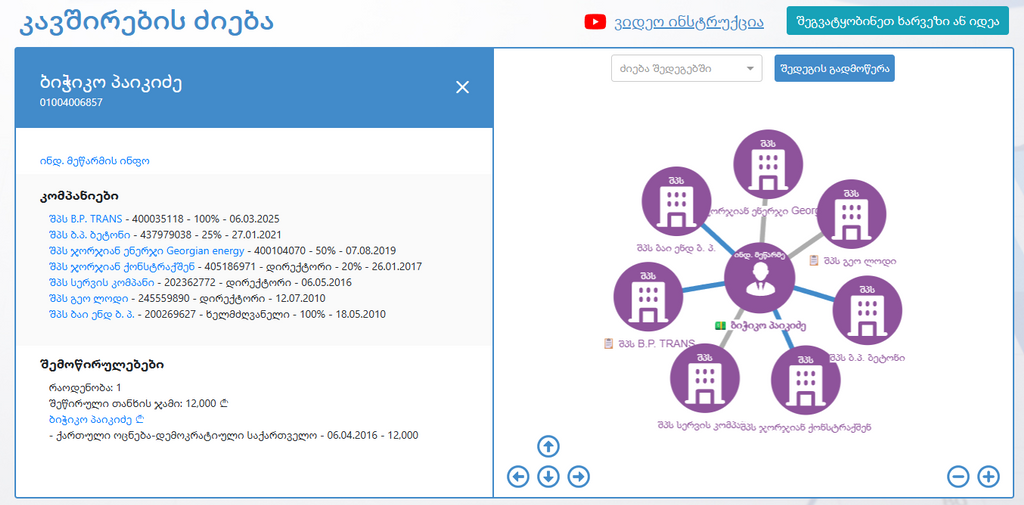Open the შპს ჯორჯიან ენერჯი Georgian energy link
This screenshot has height=505, width=1024.
coord(146,250)
